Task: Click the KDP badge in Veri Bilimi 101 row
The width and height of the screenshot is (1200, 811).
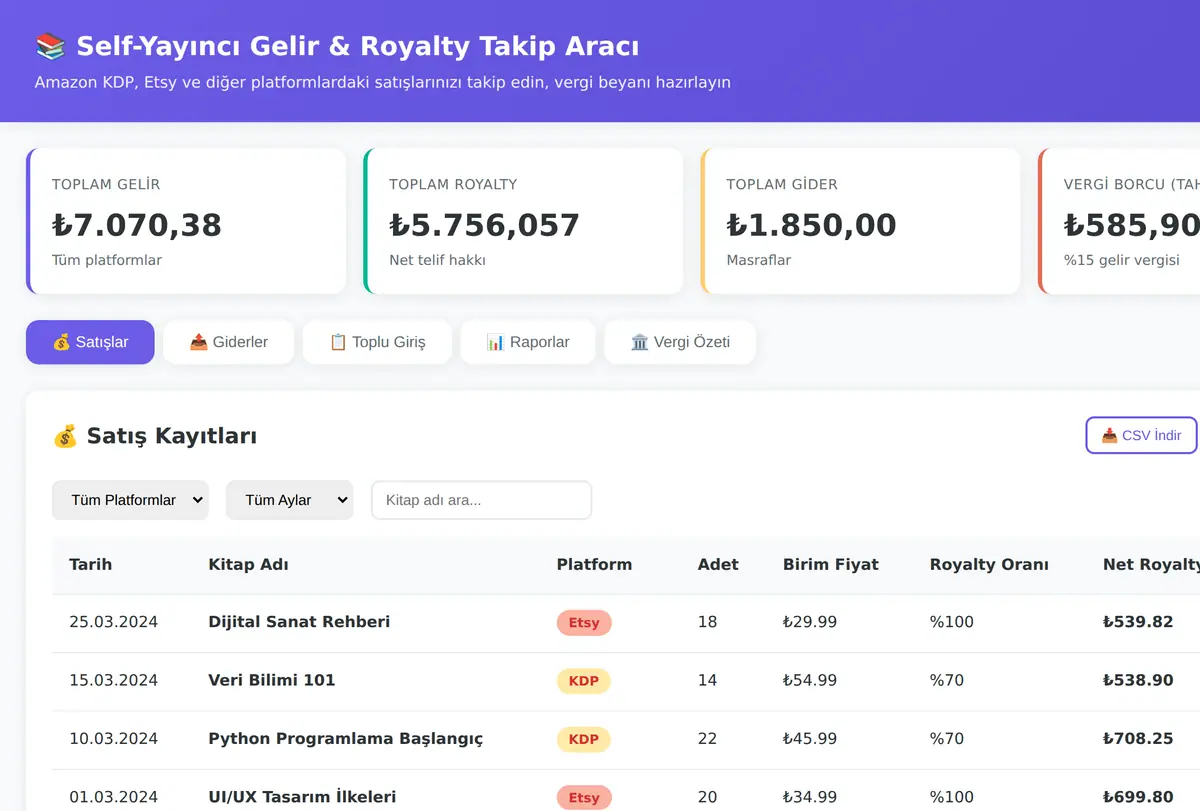Action: 583,681
